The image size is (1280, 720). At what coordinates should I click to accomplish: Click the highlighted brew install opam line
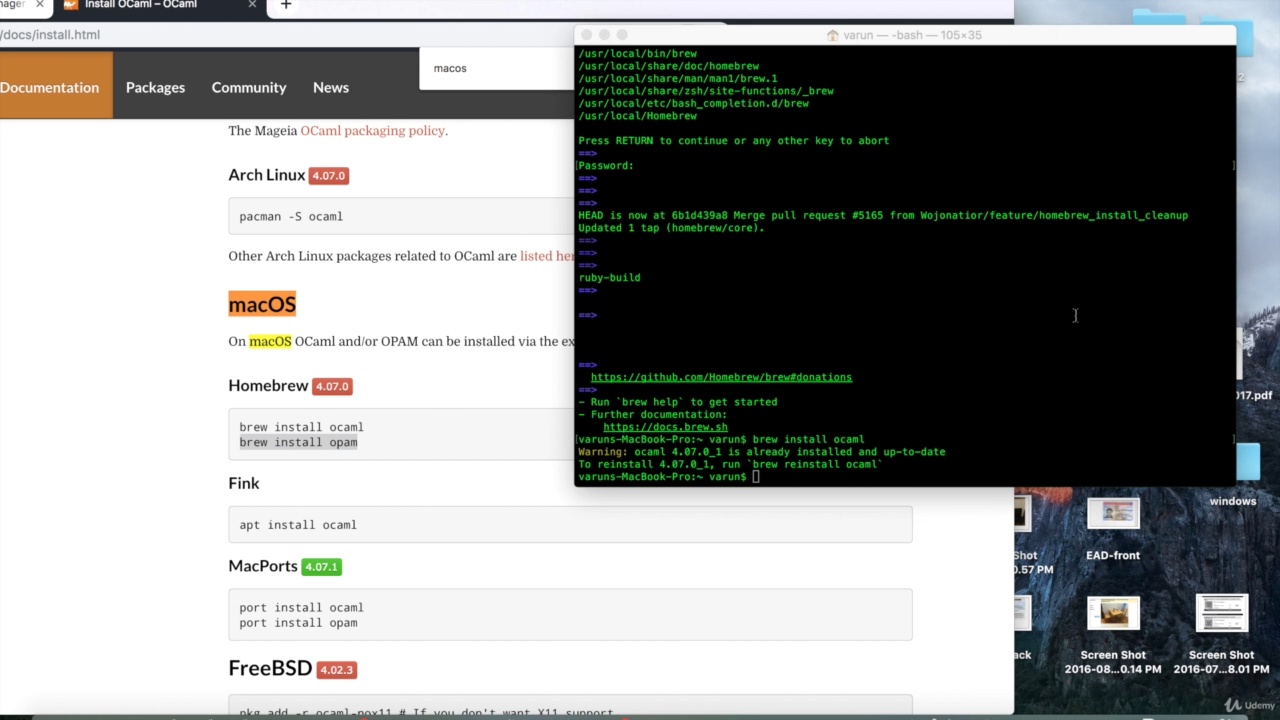[x=298, y=442]
